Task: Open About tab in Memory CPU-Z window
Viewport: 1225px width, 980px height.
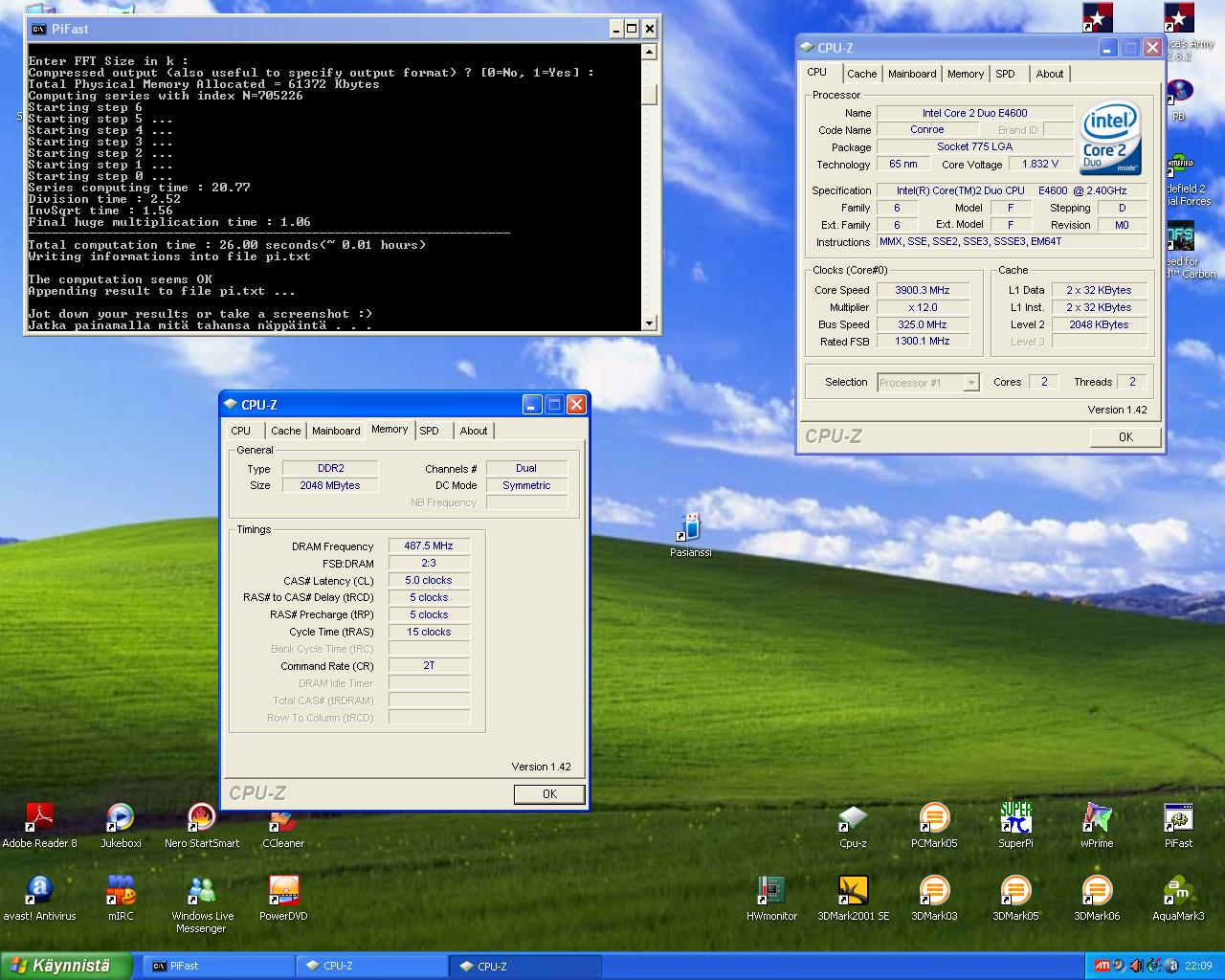Action: point(474,431)
